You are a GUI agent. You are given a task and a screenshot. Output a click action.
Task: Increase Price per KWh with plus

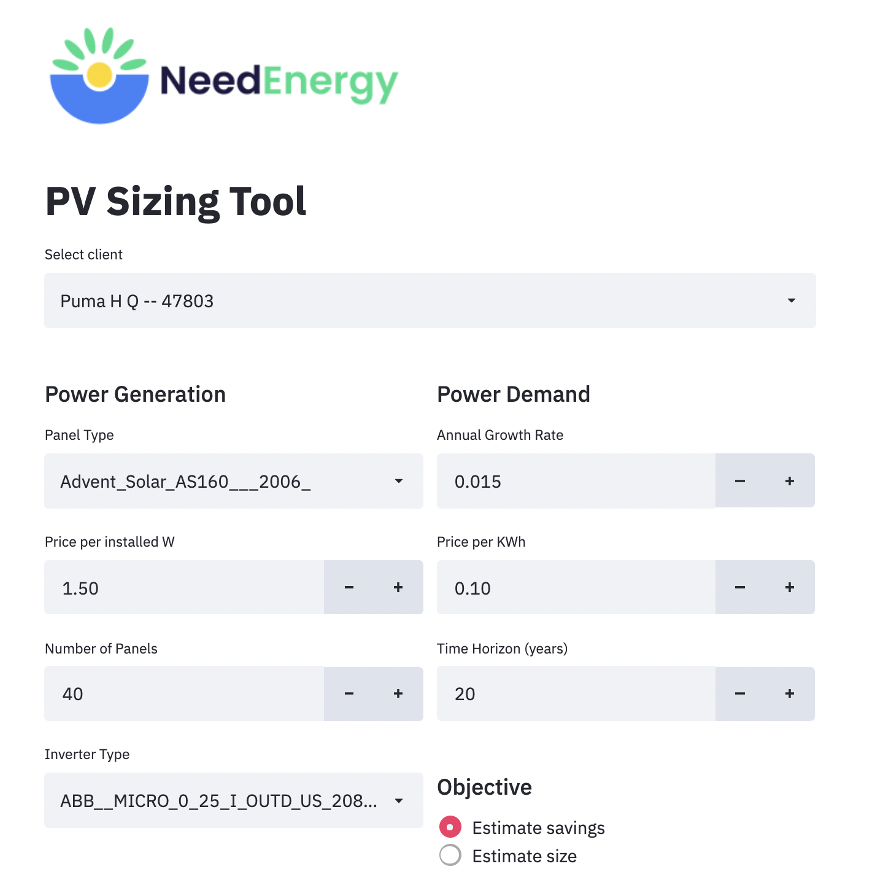[x=789, y=587]
